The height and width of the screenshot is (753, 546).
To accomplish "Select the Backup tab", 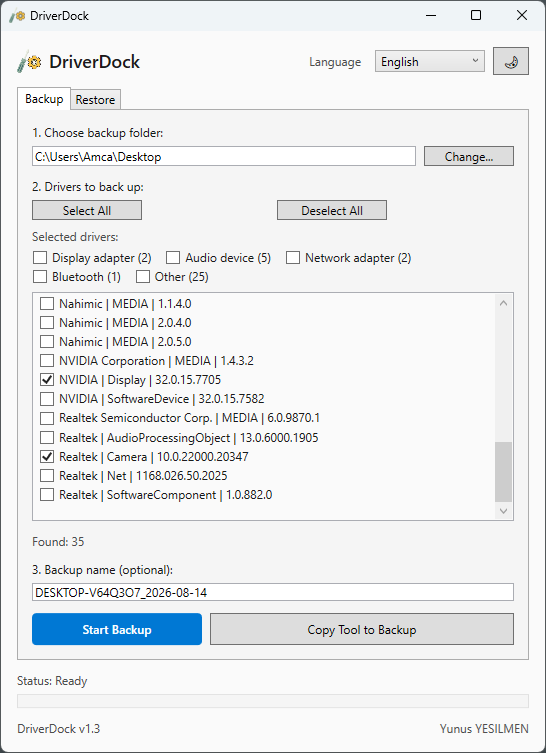I will pyautogui.click(x=44, y=99).
